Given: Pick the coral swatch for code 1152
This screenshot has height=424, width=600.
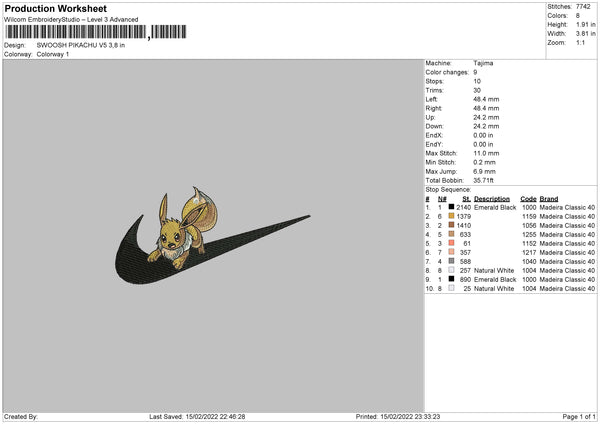Looking at the screenshot, I should tap(451, 243).
